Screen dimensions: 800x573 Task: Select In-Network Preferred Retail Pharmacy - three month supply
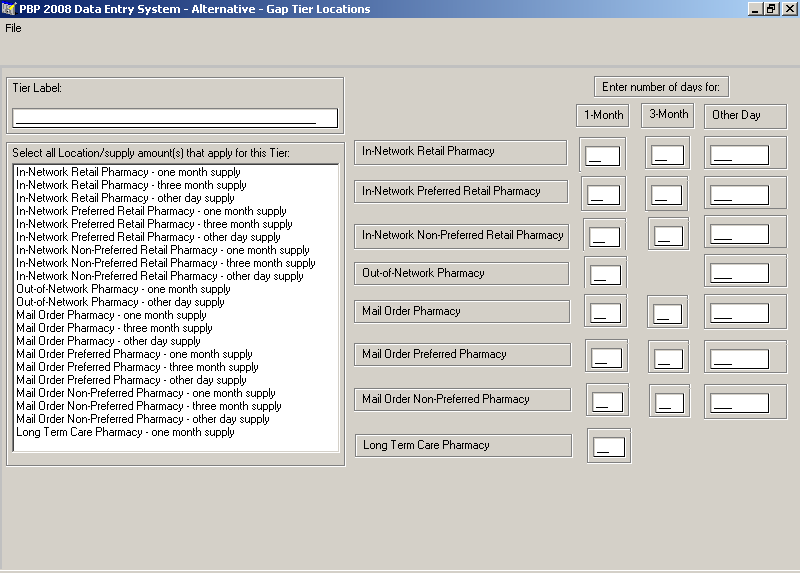pos(154,224)
